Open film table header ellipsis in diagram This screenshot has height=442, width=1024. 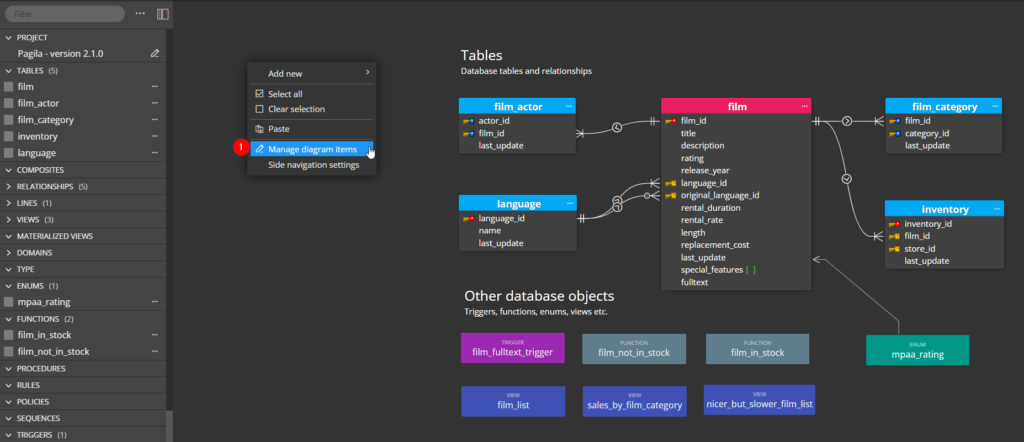[805, 106]
